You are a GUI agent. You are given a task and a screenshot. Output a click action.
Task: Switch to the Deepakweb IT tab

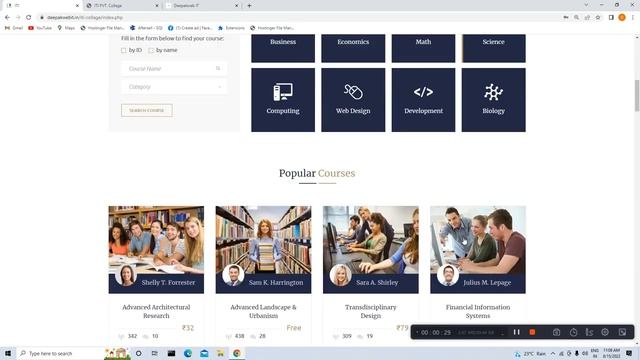[x=202, y=6]
